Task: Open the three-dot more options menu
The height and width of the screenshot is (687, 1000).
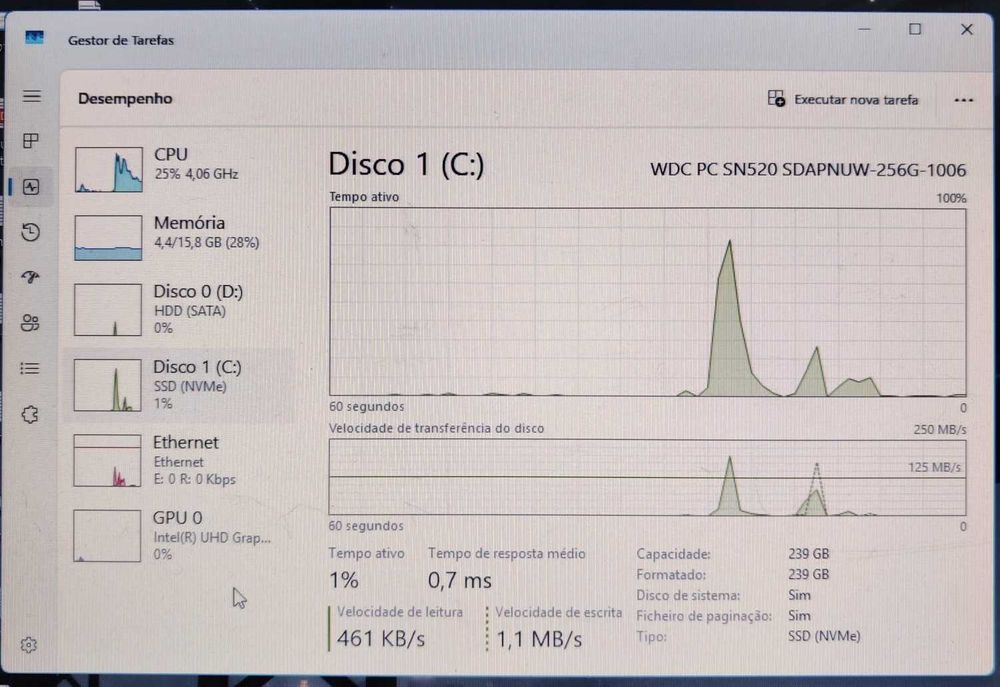Action: pyautogui.click(x=964, y=100)
